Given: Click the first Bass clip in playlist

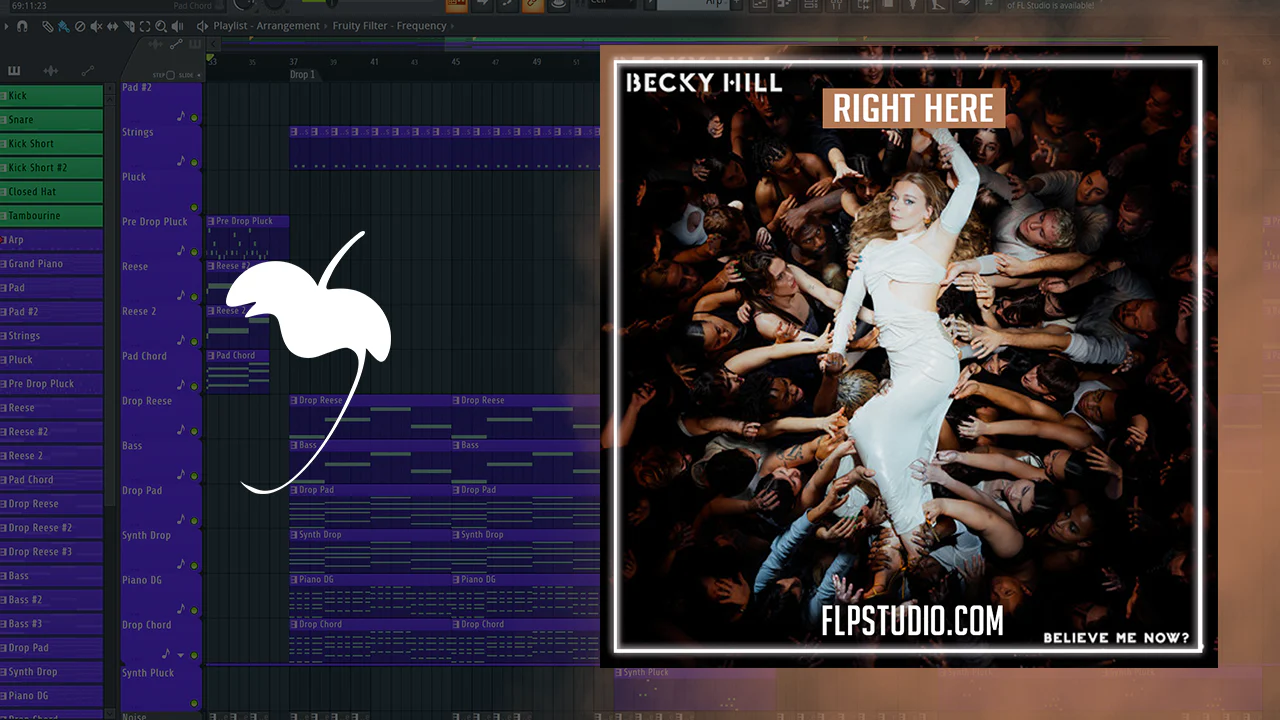Looking at the screenshot, I should [370, 462].
